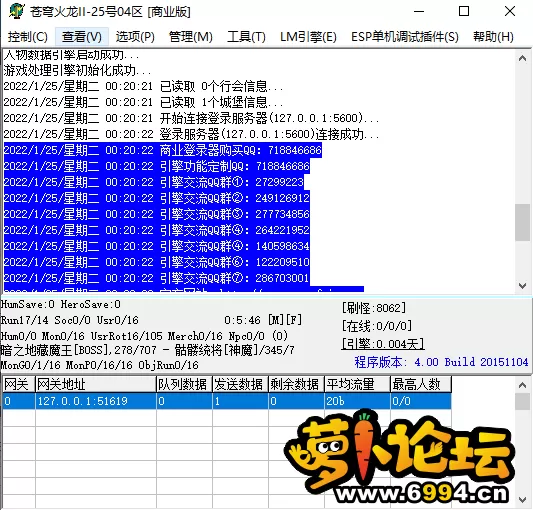The height and width of the screenshot is (510, 533).
Task: Open the 帮助(H) menu
Action: 493,37
